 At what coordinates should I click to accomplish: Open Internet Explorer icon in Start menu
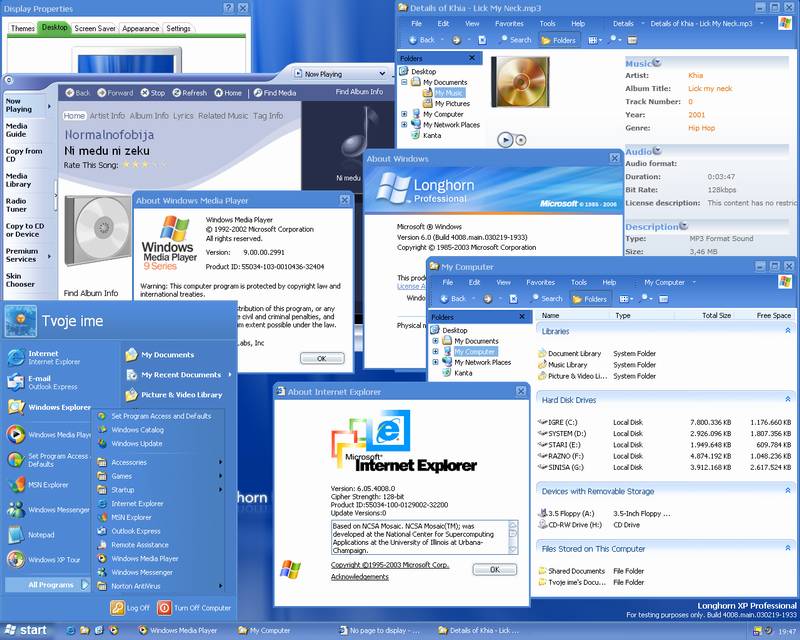[15, 357]
